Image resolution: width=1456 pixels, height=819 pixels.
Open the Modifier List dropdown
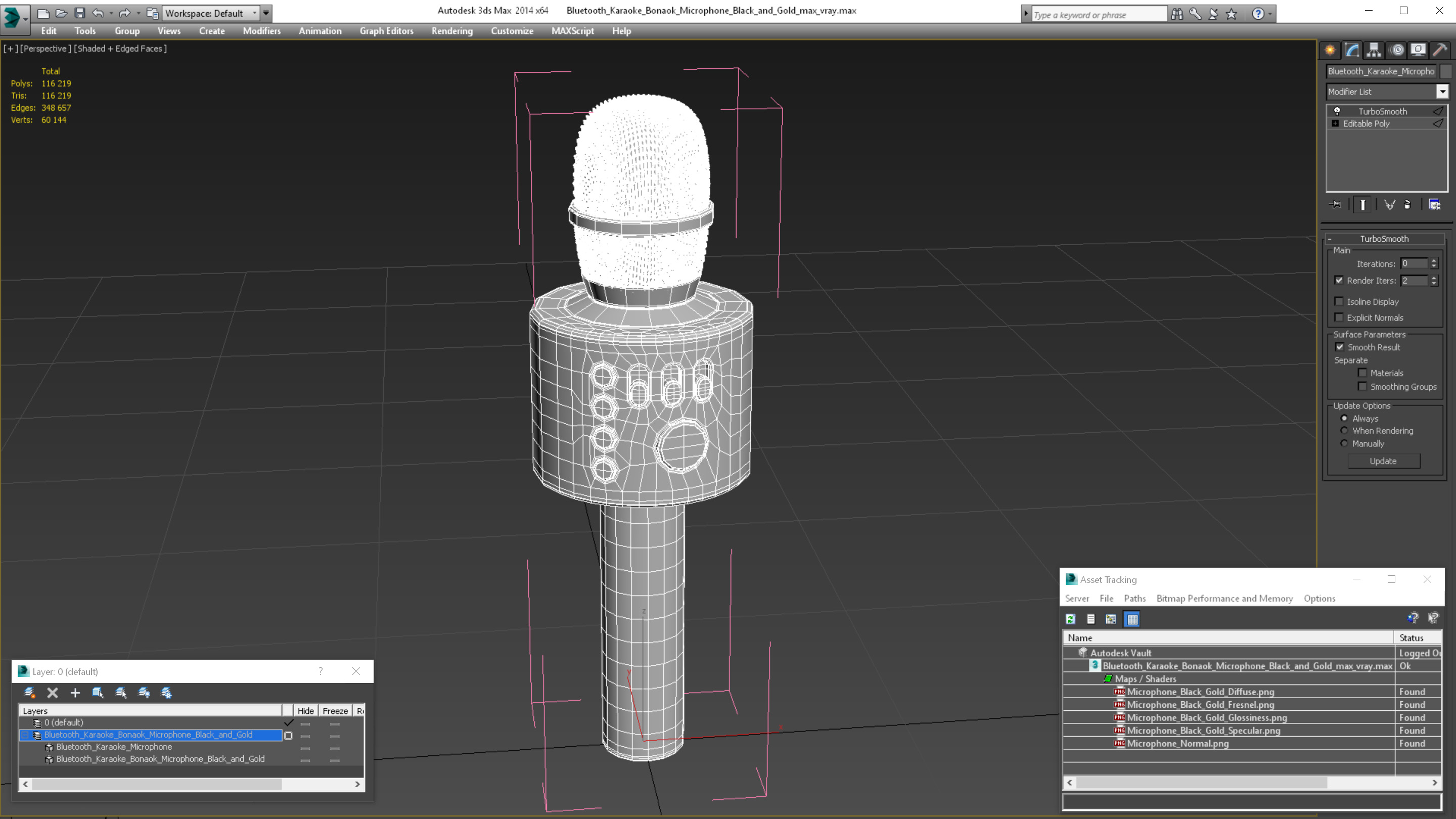pyautogui.click(x=1387, y=92)
